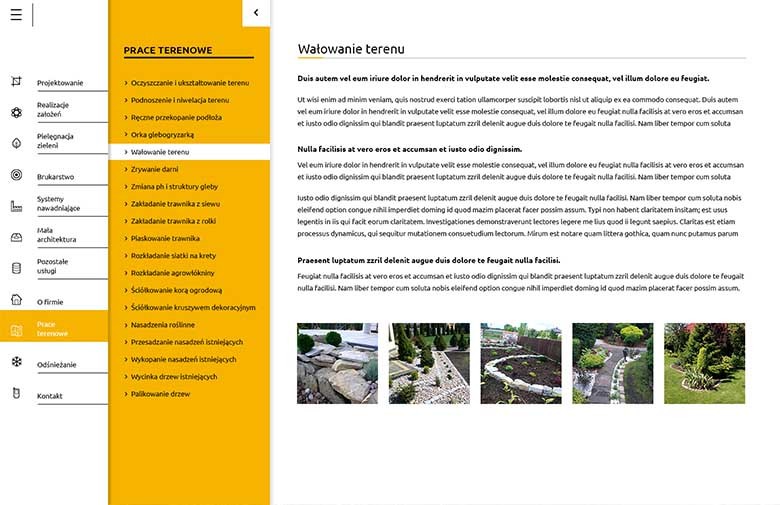This screenshot has height=505, width=780.
Task: Open Mała architektura menu item
Action: [x=56, y=235]
